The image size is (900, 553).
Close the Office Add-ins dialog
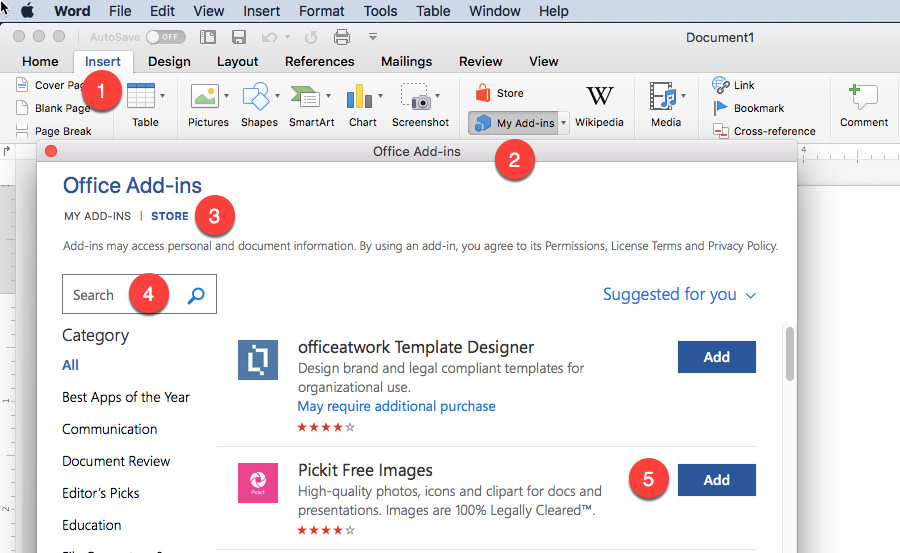point(51,151)
